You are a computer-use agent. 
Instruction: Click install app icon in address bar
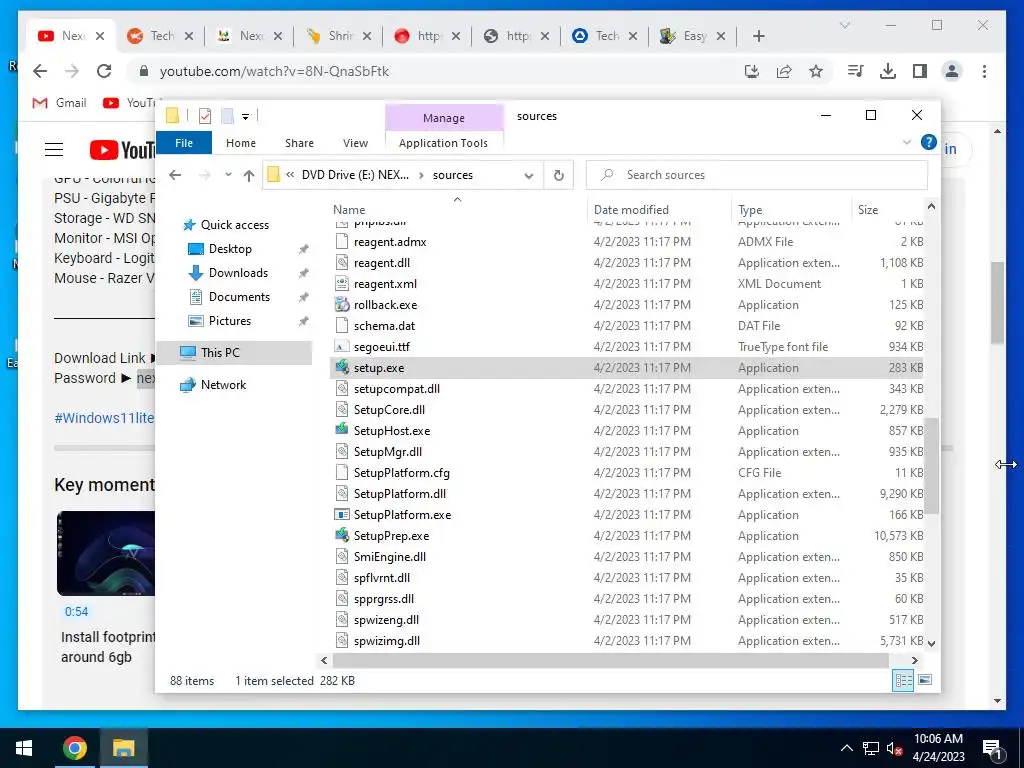point(752,71)
